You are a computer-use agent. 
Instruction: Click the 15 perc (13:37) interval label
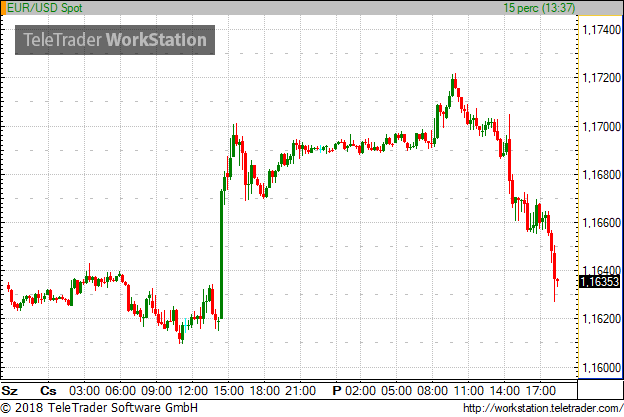tap(539, 8)
